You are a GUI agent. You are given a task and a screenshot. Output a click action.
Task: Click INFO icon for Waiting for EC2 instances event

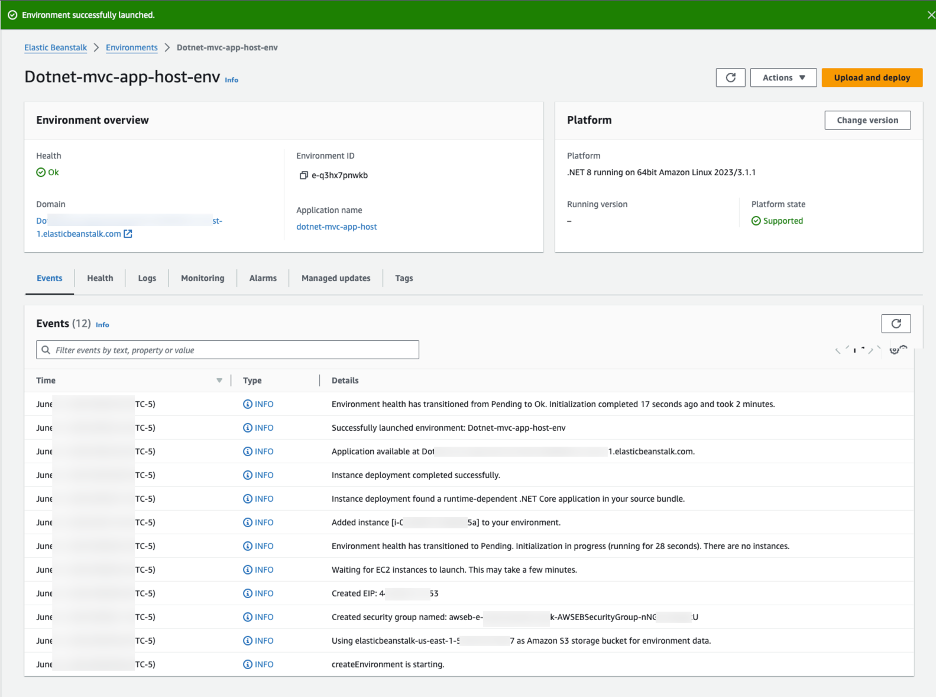(x=248, y=570)
